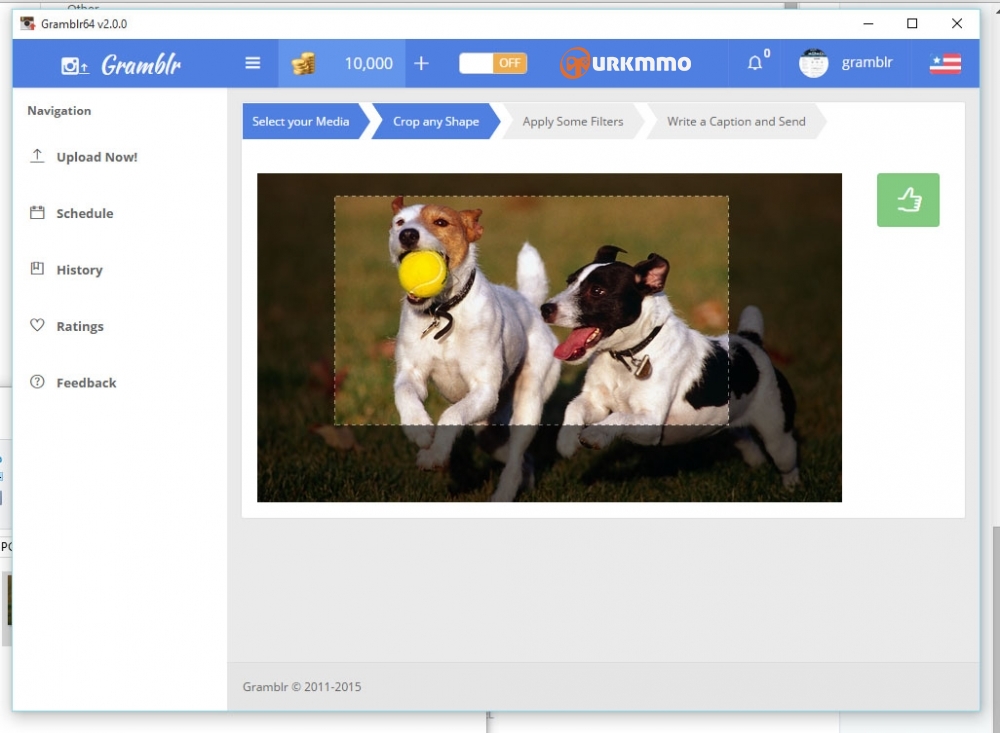Click the History bookmark icon
Screen dimensions: 1000x733
click(37, 268)
